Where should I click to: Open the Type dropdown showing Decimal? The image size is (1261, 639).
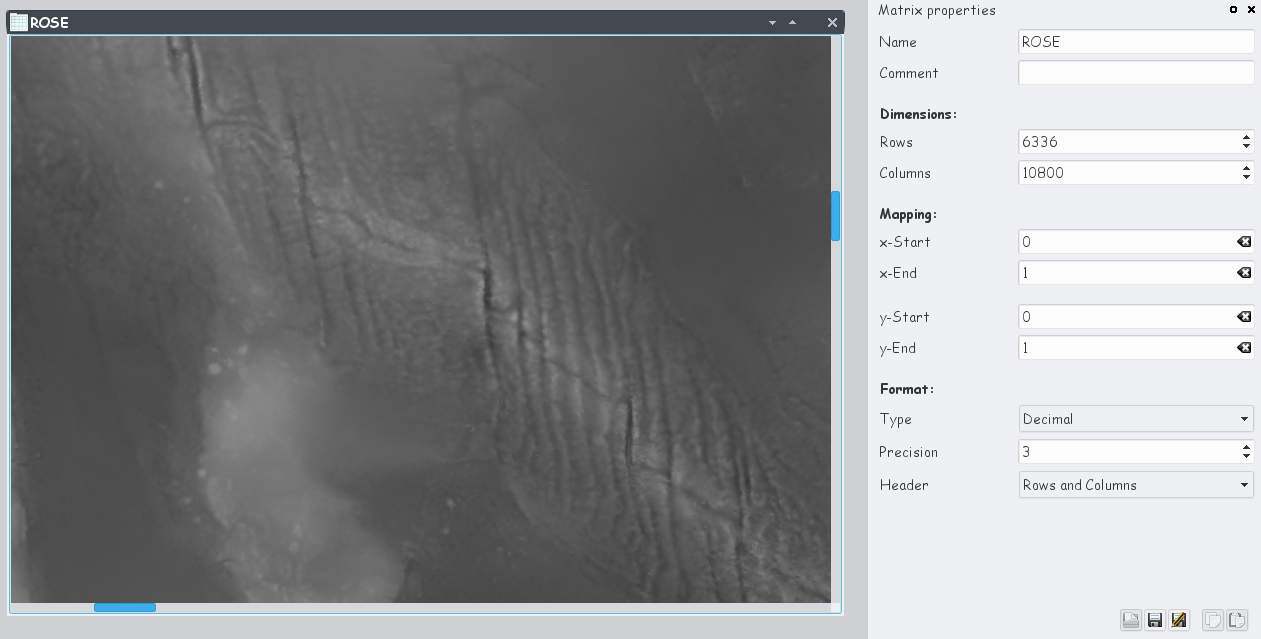pyautogui.click(x=1136, y=419)
